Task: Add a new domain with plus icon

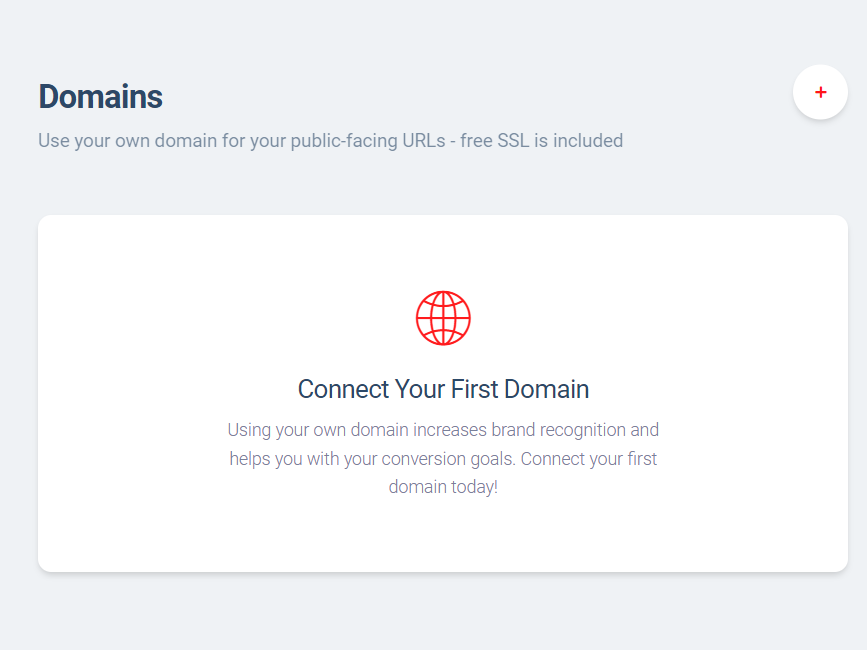Action: pyautogui.click(x=821, y=92)
